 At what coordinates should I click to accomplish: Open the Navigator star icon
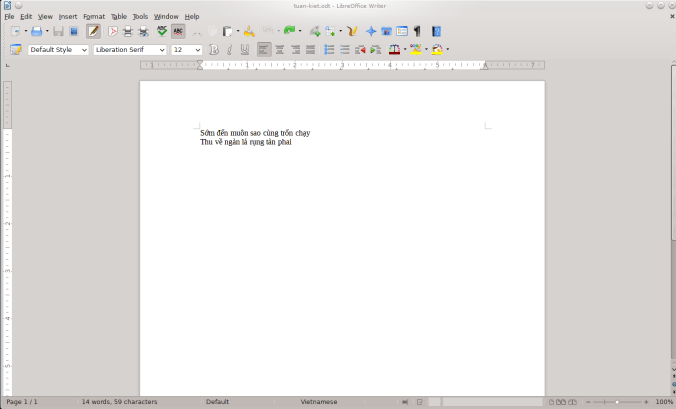coord(371,32)
